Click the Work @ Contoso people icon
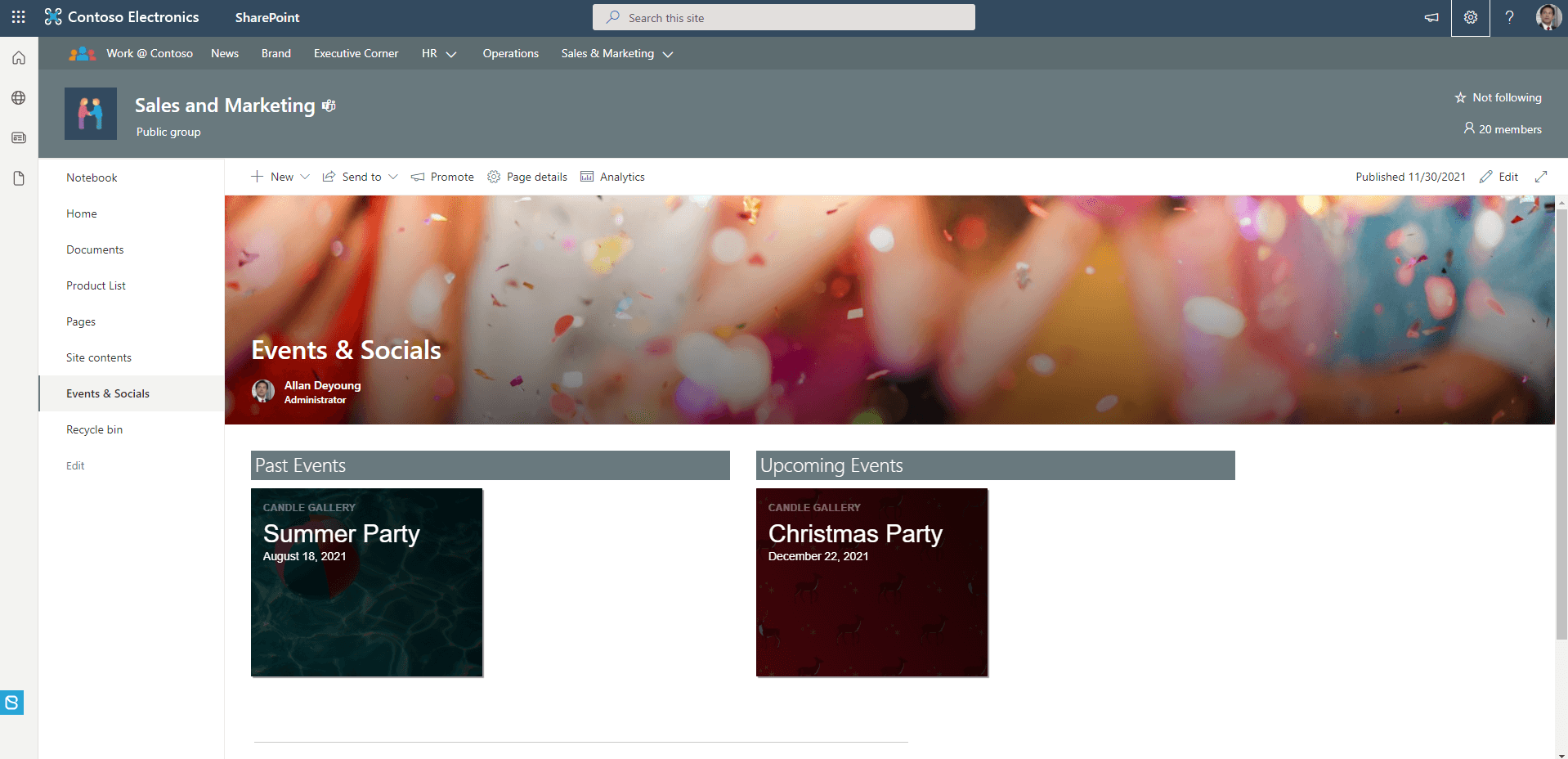The width and height of the screenshot is (1568, 759). click(x=82, y=54)
